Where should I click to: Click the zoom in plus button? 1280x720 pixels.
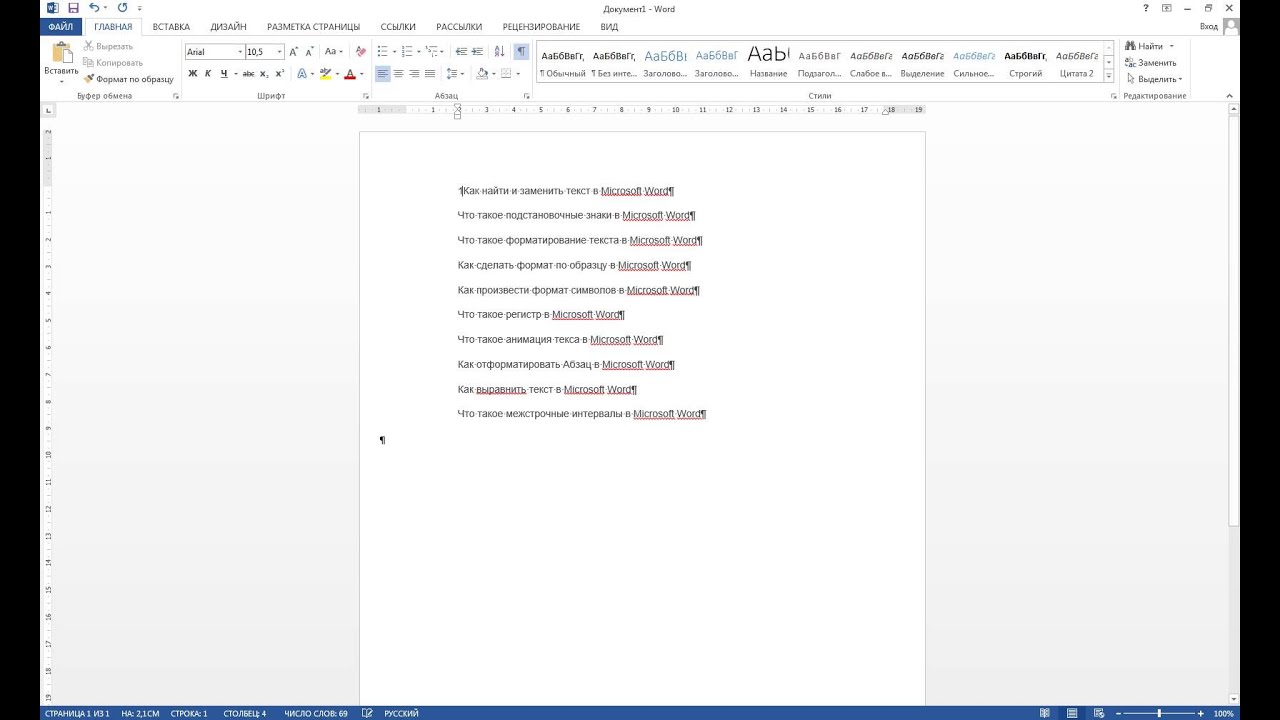pos(1201,713)
